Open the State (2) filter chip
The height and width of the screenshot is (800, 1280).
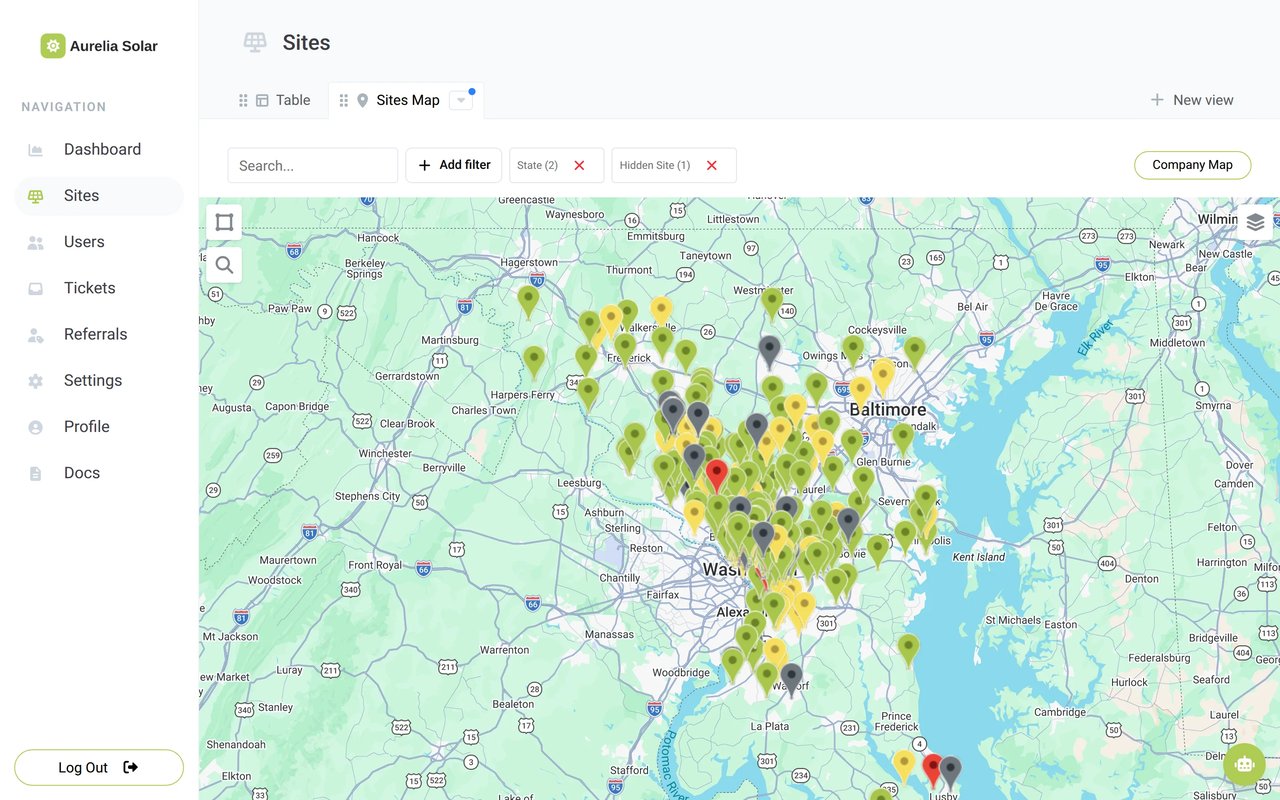point(537,165)
